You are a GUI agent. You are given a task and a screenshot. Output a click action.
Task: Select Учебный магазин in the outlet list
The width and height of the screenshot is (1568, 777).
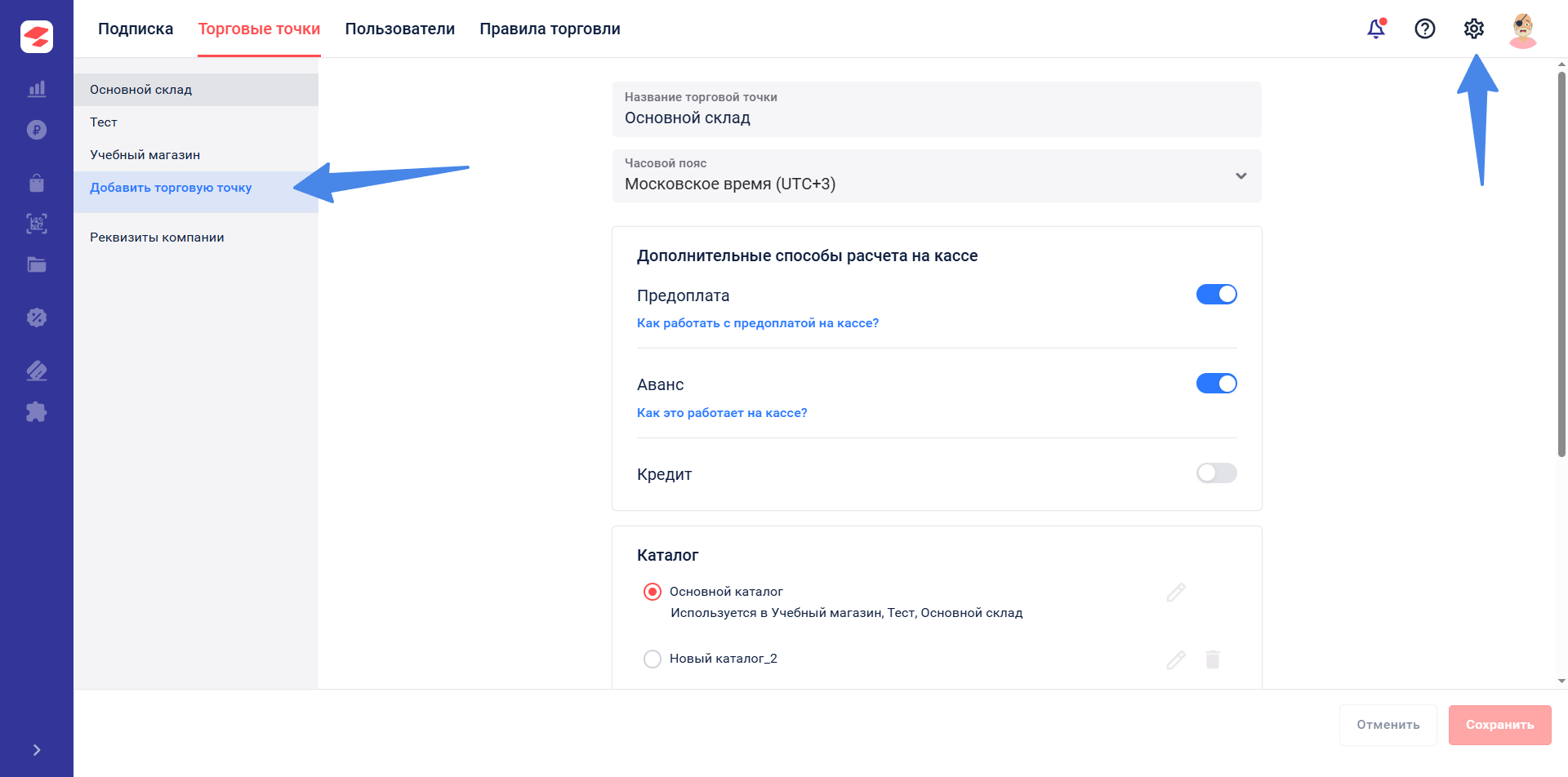click(x=196, y=155)
